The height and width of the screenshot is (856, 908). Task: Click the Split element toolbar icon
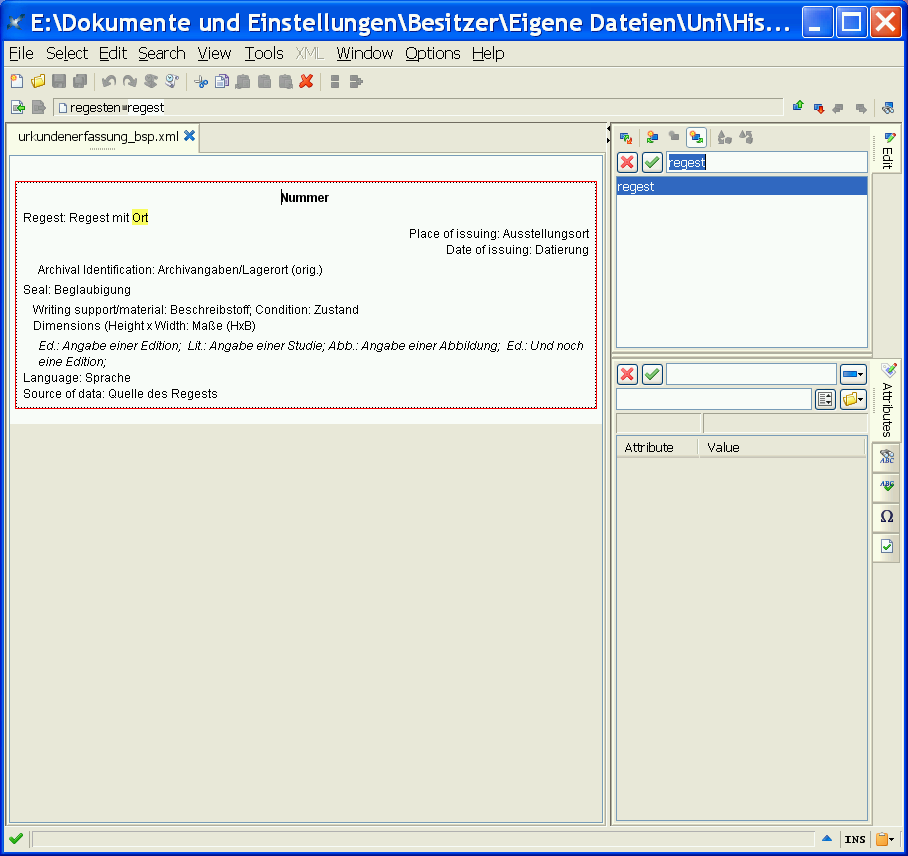point(335,82)
